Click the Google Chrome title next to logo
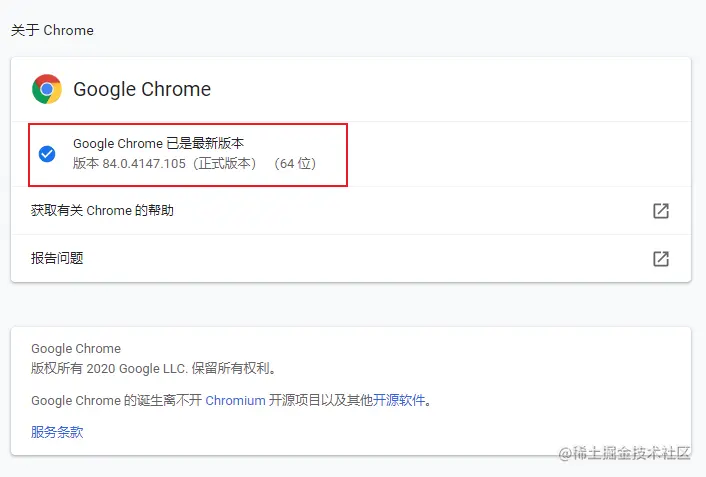This screenshot has width=706, height=477. 142,89
